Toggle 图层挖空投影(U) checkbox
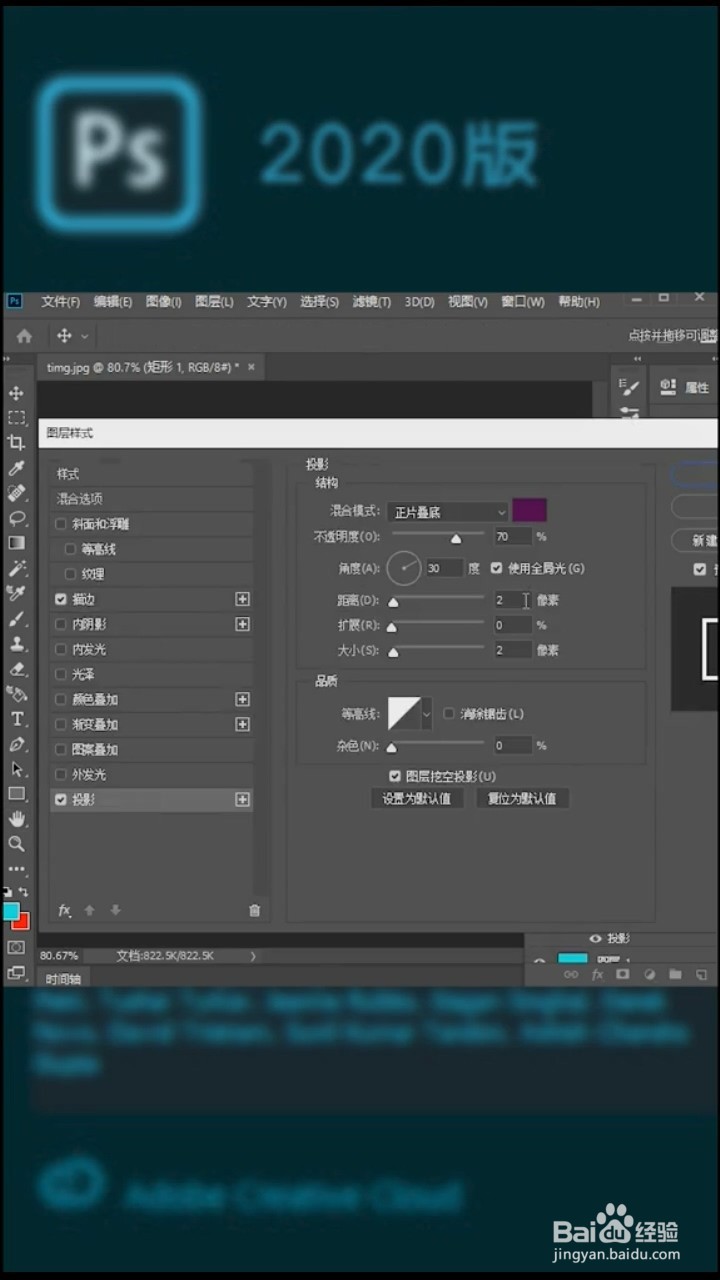Image resolution: width=720 pixels, height=1280 pixels. tap(395, 776)
